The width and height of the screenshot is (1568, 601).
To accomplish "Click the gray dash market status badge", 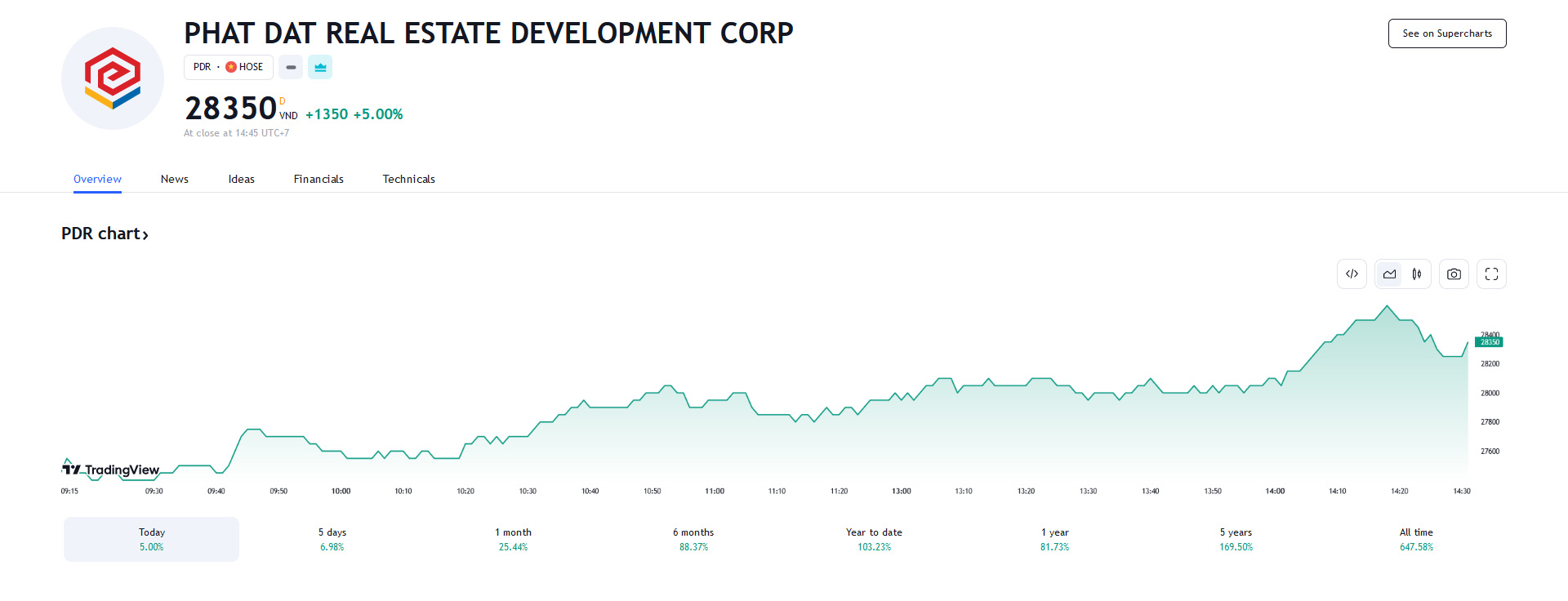I will tap(291, 67).
